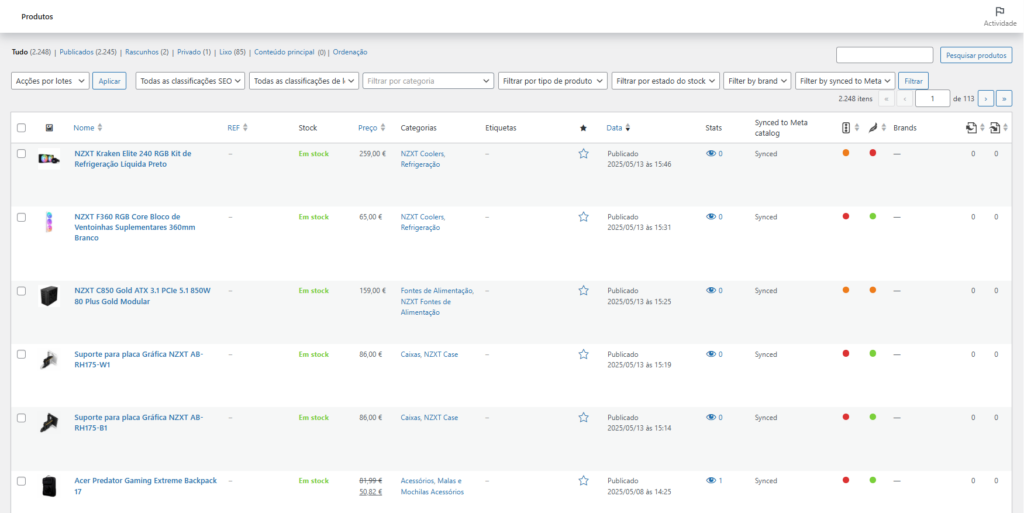The height and width of the screenshot is (513, 1024).
Task: Check the NZXT F360 RGB Core row checkbox
Action: coord(22,217)
